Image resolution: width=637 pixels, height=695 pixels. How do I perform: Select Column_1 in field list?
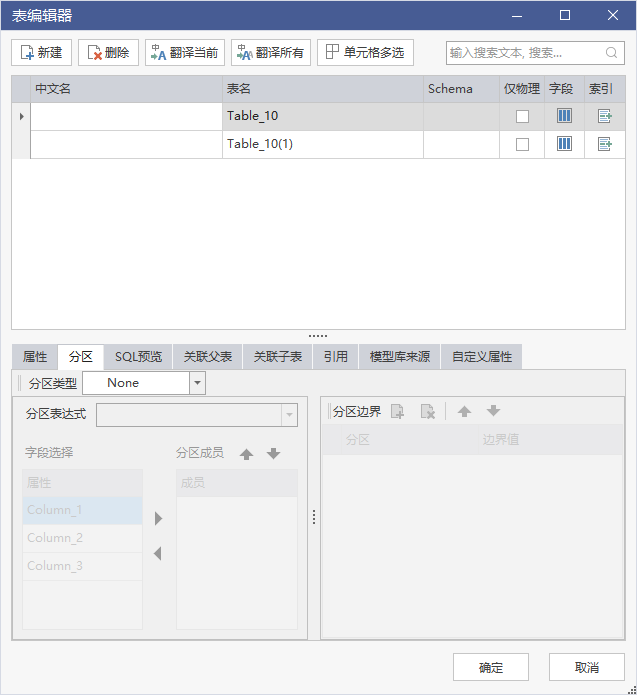coord(82,511)
